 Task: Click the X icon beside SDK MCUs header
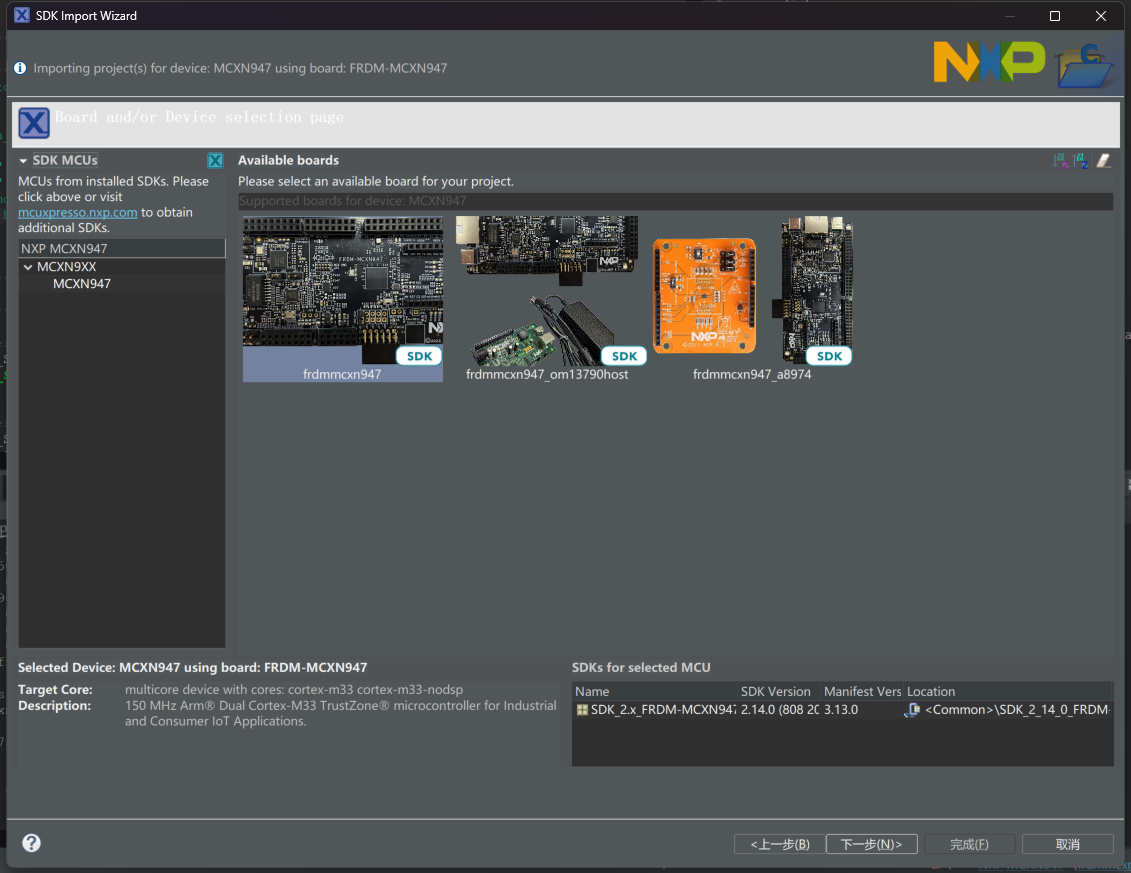click(x=215, y=160)
